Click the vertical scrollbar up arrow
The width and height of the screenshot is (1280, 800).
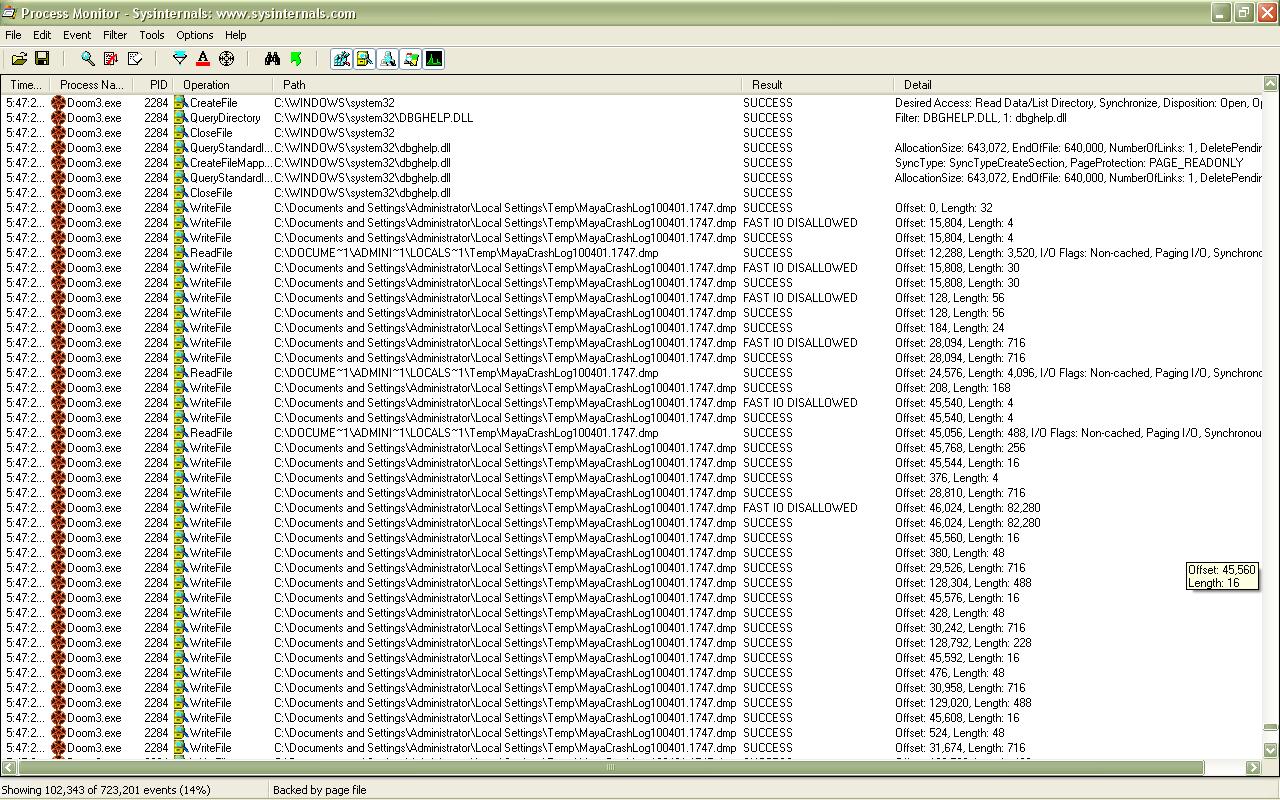(1271, 84)
